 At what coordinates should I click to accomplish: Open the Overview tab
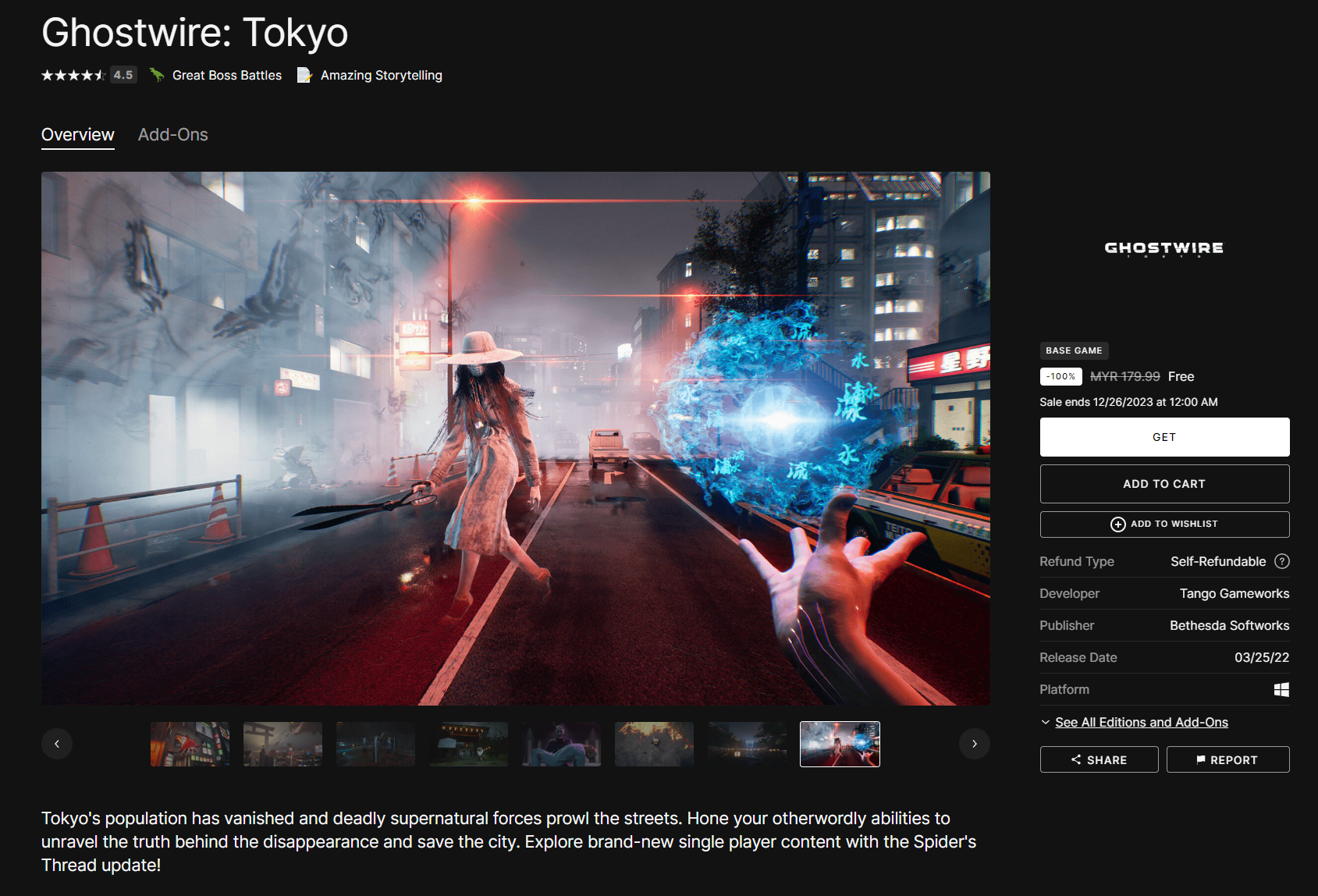[78, 135]
